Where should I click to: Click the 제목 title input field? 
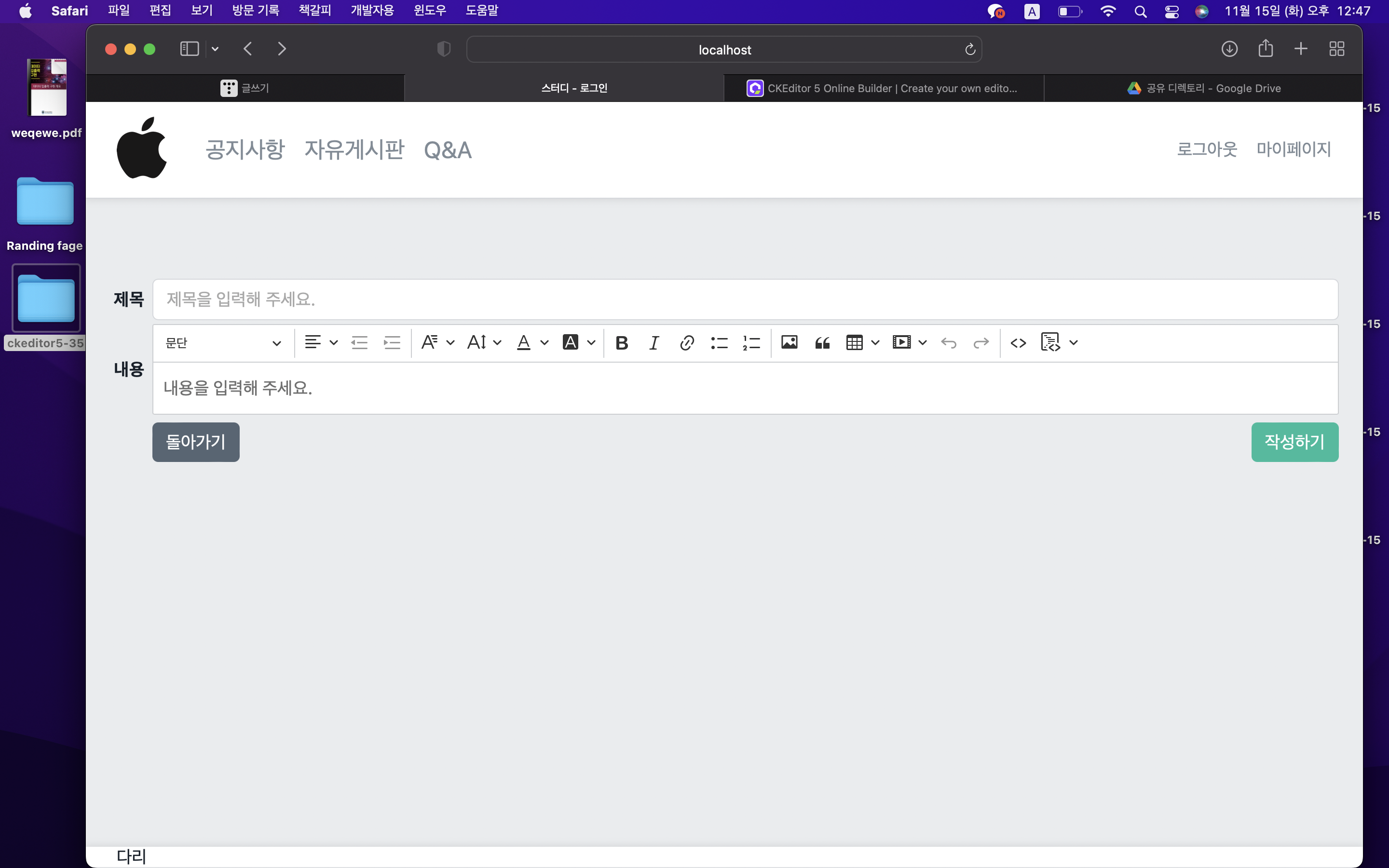click(745, 299)
